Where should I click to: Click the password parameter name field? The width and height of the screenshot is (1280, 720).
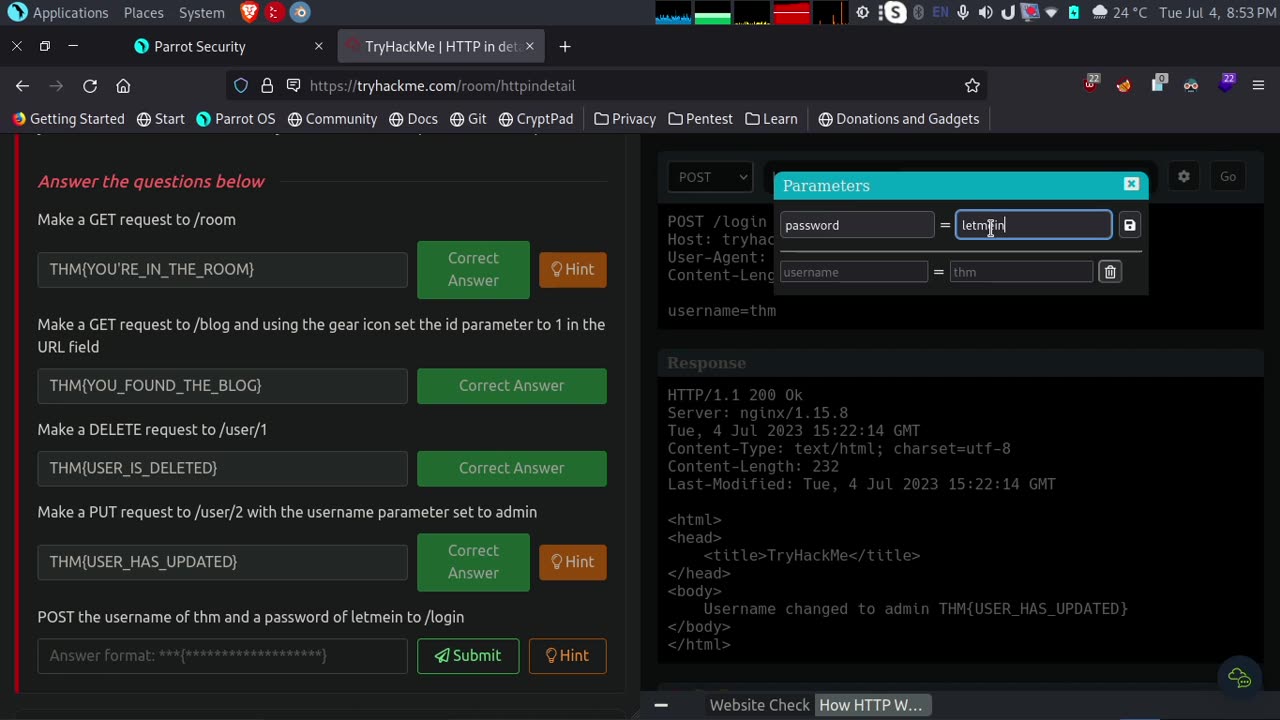[x=857, y=225]
